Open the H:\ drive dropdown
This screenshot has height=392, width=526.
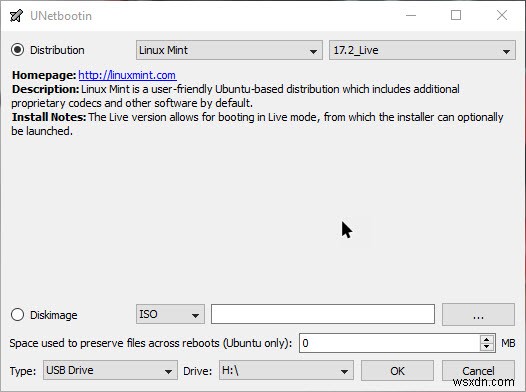click(x=286, y=370)
